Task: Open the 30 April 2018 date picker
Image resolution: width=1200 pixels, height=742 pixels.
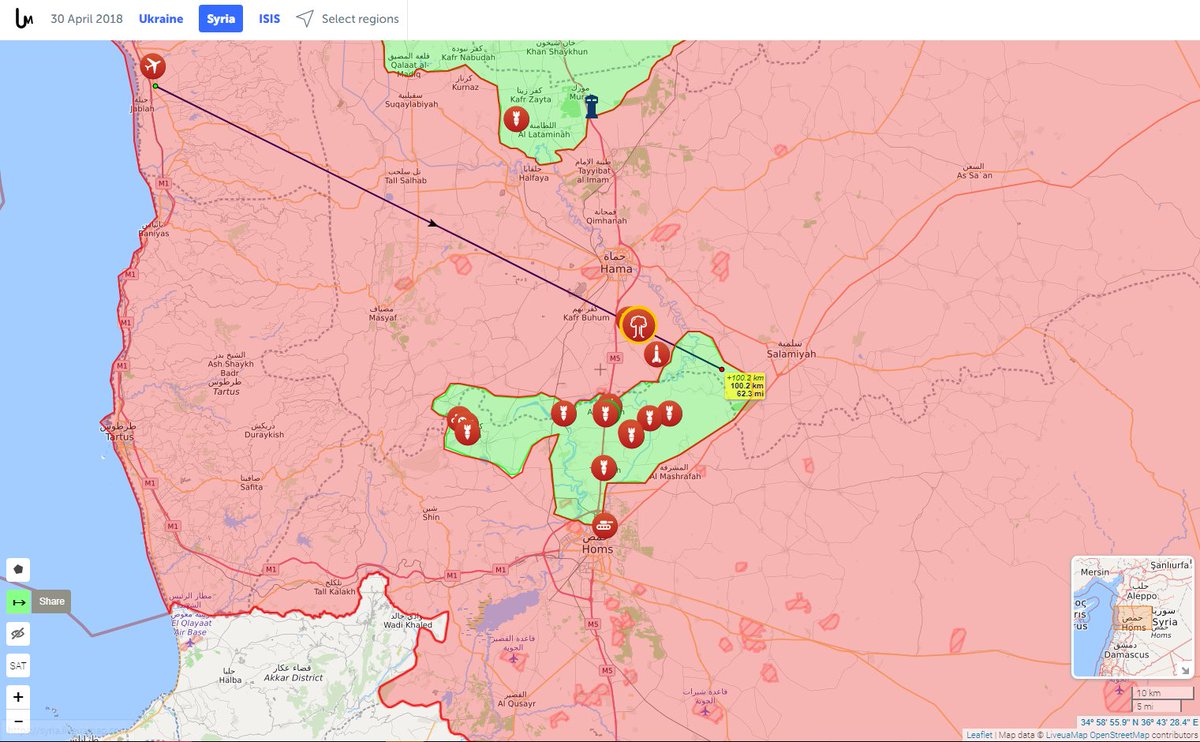Action: [85, 19]
